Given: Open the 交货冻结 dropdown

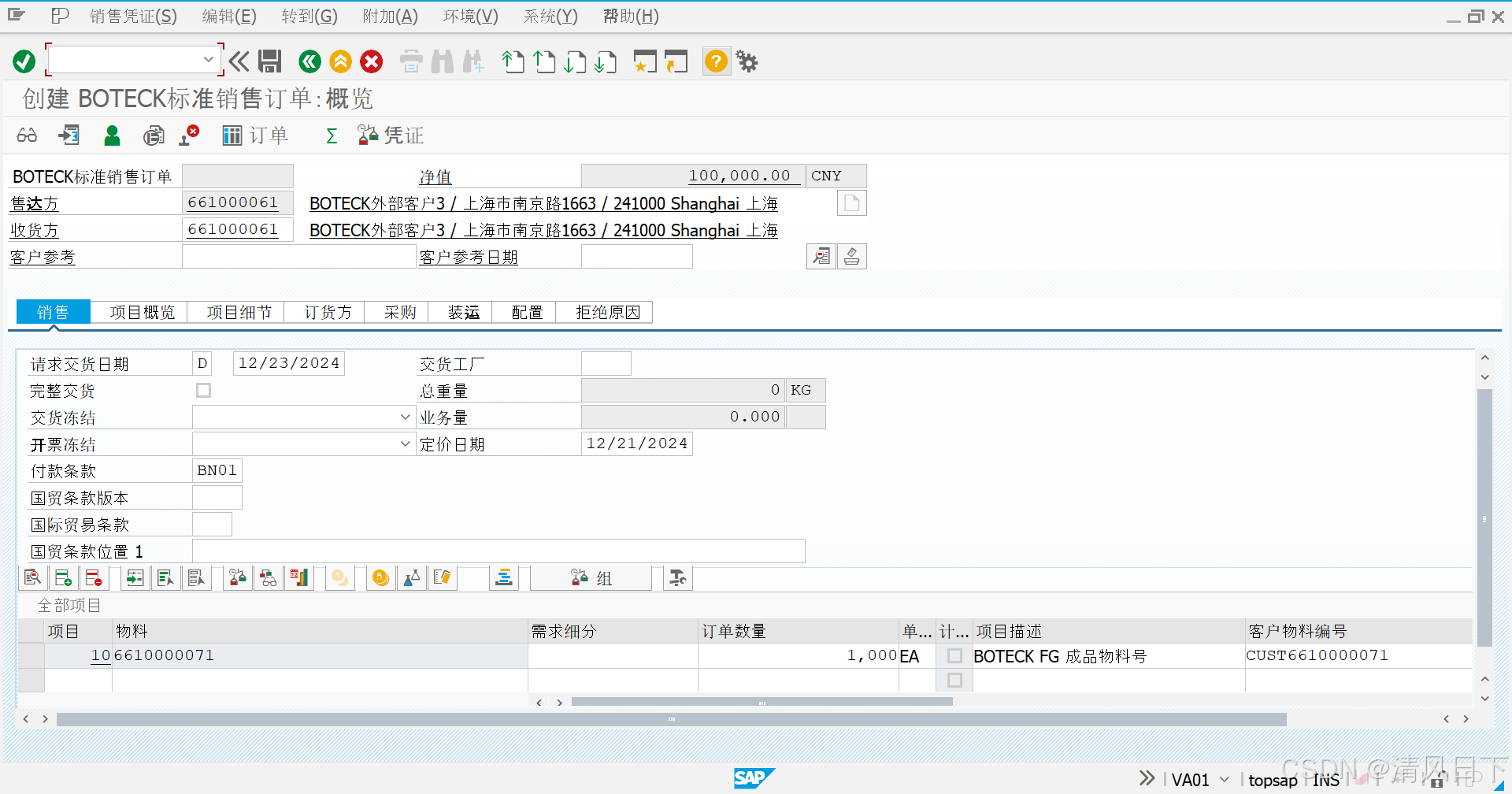Looking at the screenshot, I should point(405,417).
